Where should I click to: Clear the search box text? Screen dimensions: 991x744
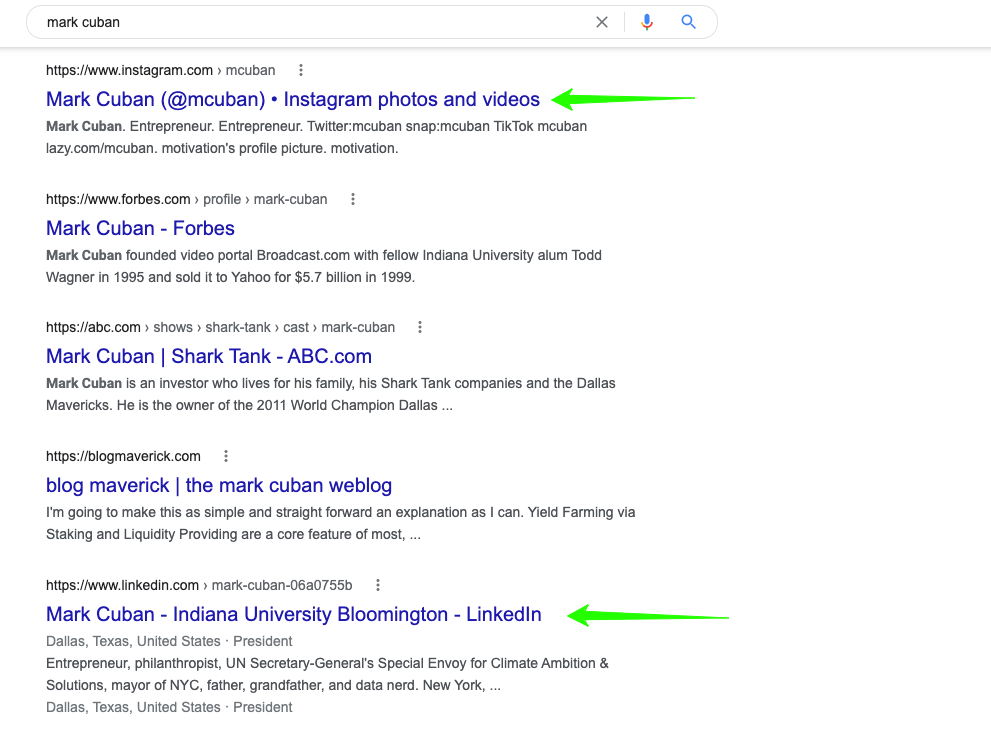tap(602, 22)
